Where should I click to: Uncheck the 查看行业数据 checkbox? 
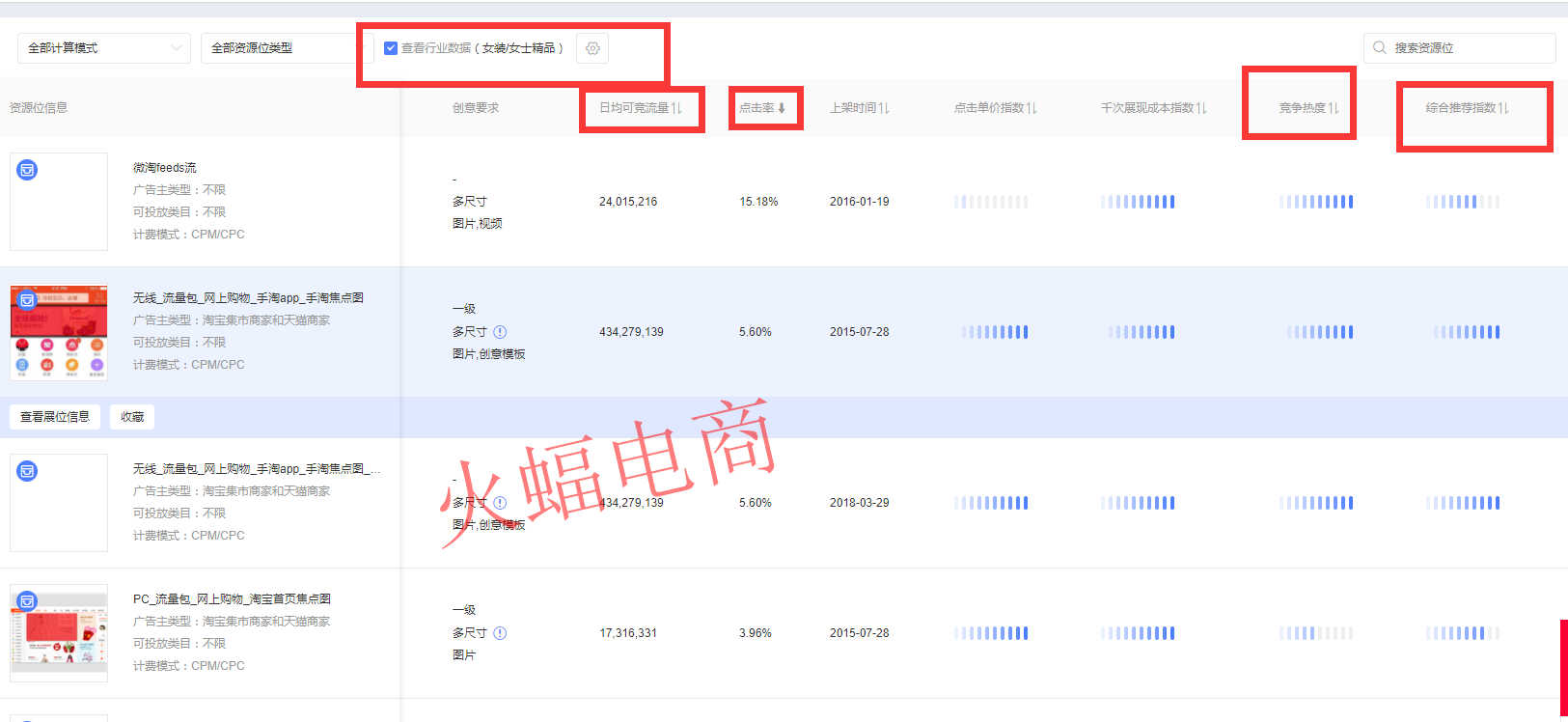(x=391, y=48)
